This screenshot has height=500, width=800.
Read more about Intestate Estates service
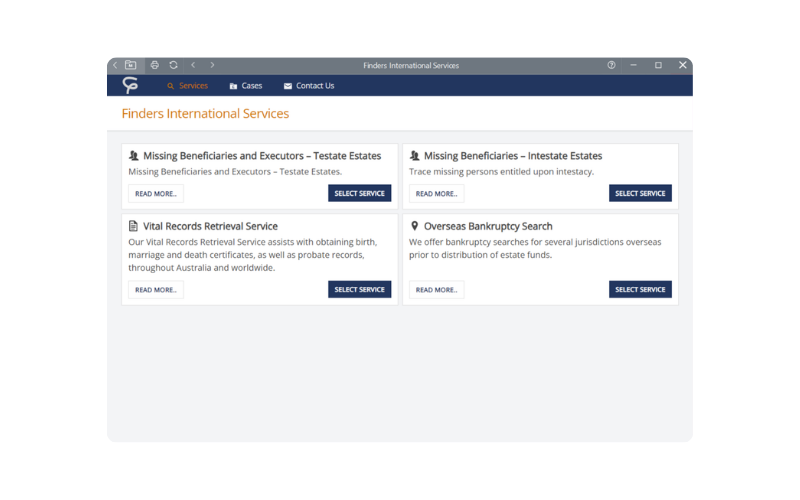click(x=436, y=194)
